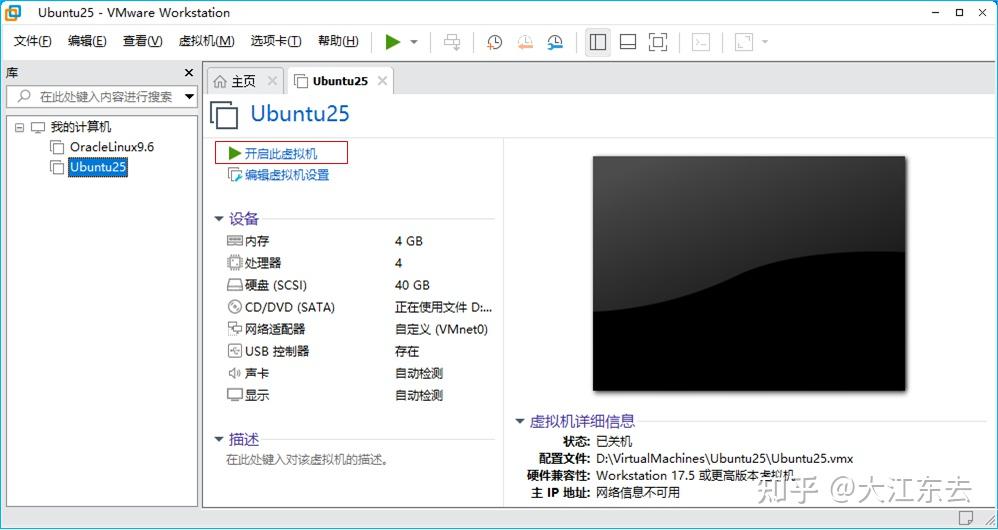Click the CD/DVD (SATA) device row
The width and height of the screenshot is (998, 530).
(x=360, y=307)
